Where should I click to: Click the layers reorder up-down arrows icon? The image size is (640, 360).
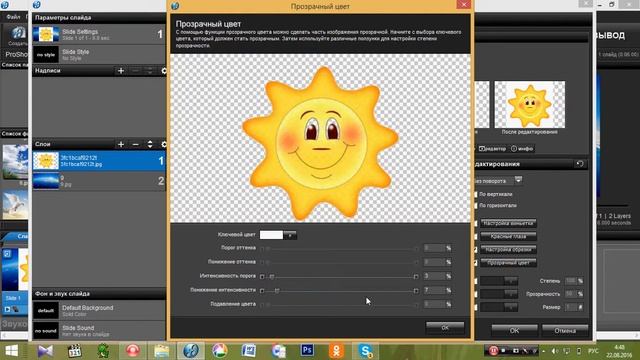tap(150, 144)
